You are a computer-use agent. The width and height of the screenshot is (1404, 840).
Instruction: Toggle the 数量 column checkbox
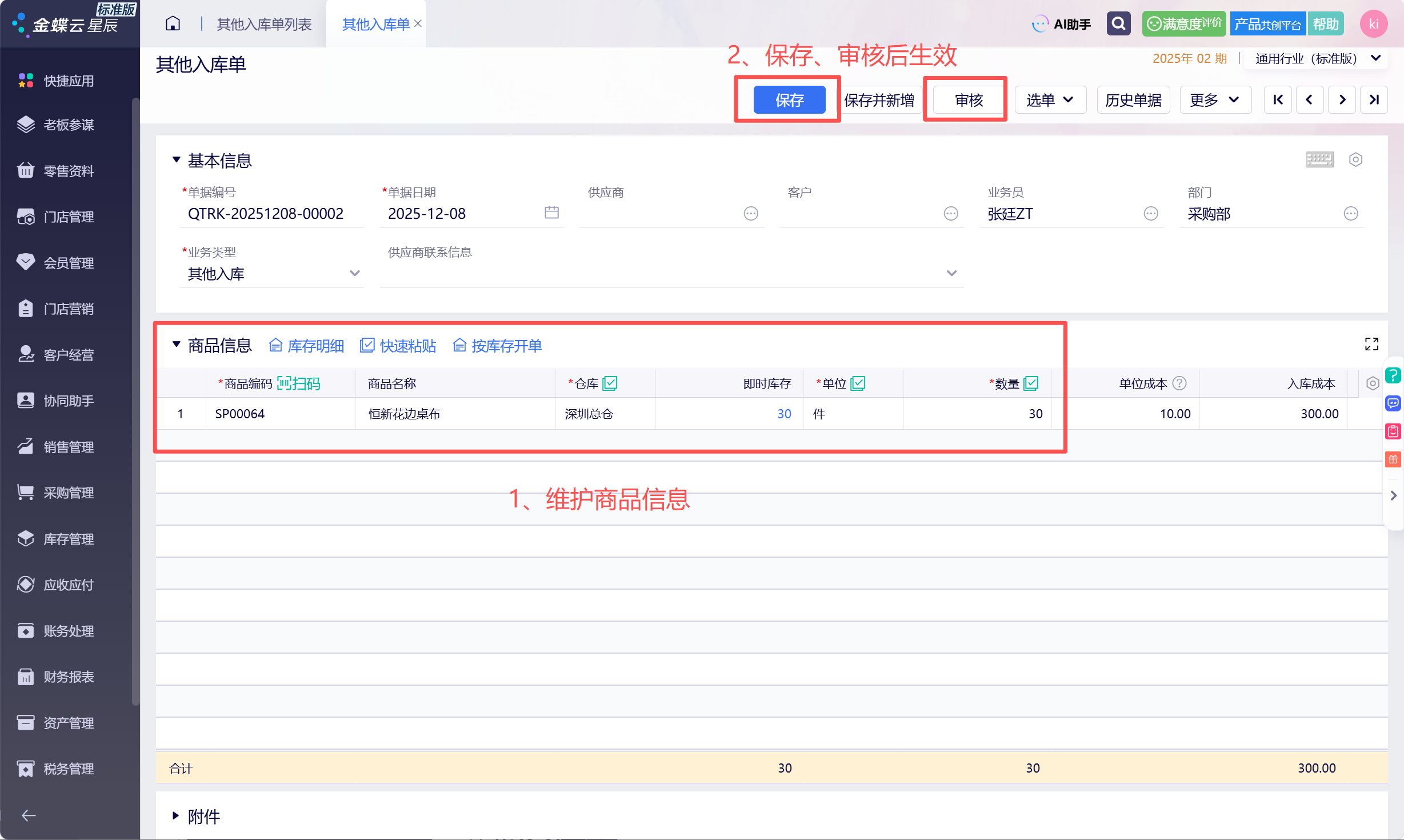[1031, 383]
